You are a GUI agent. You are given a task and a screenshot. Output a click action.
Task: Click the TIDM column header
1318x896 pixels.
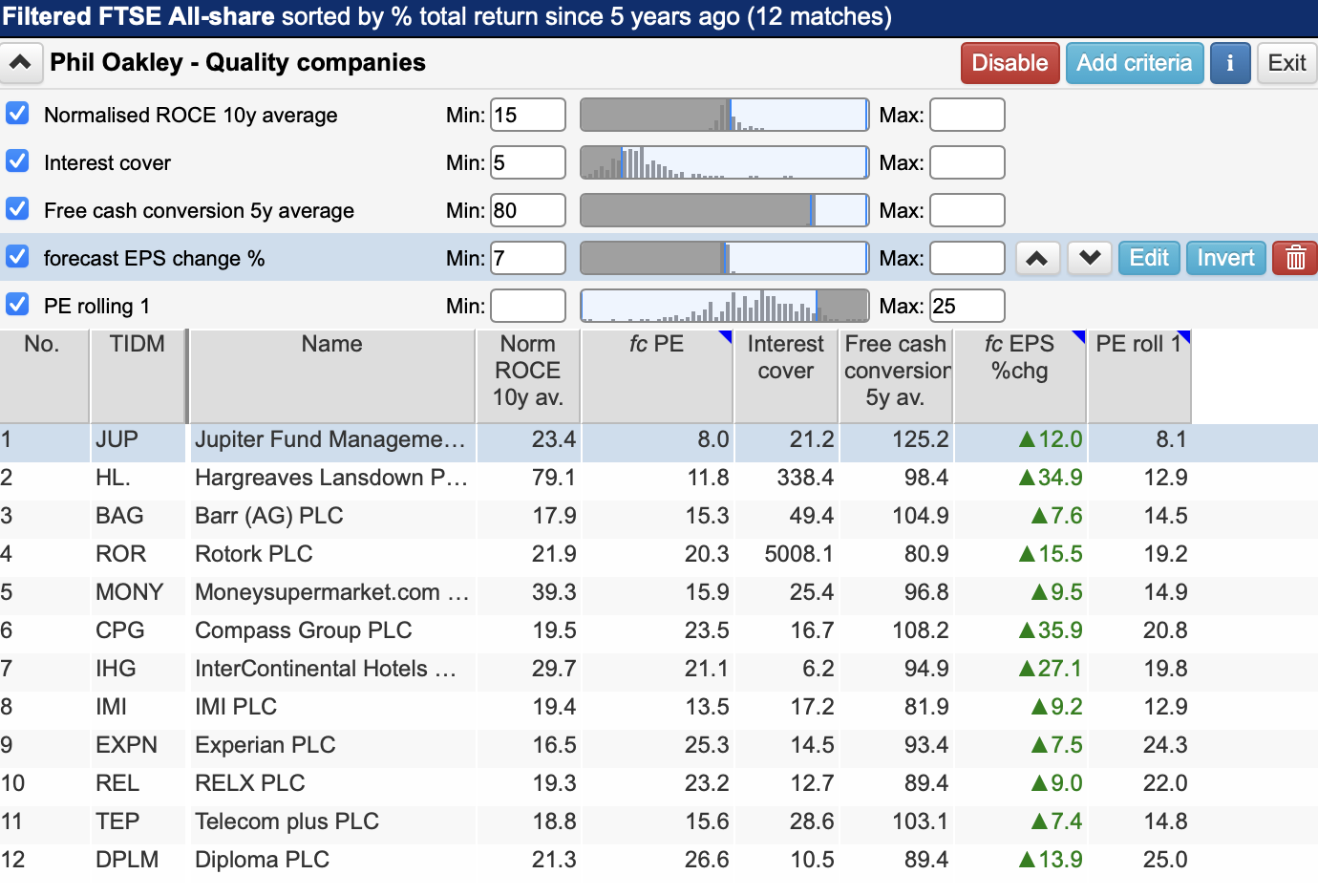[x=138, y=375]
